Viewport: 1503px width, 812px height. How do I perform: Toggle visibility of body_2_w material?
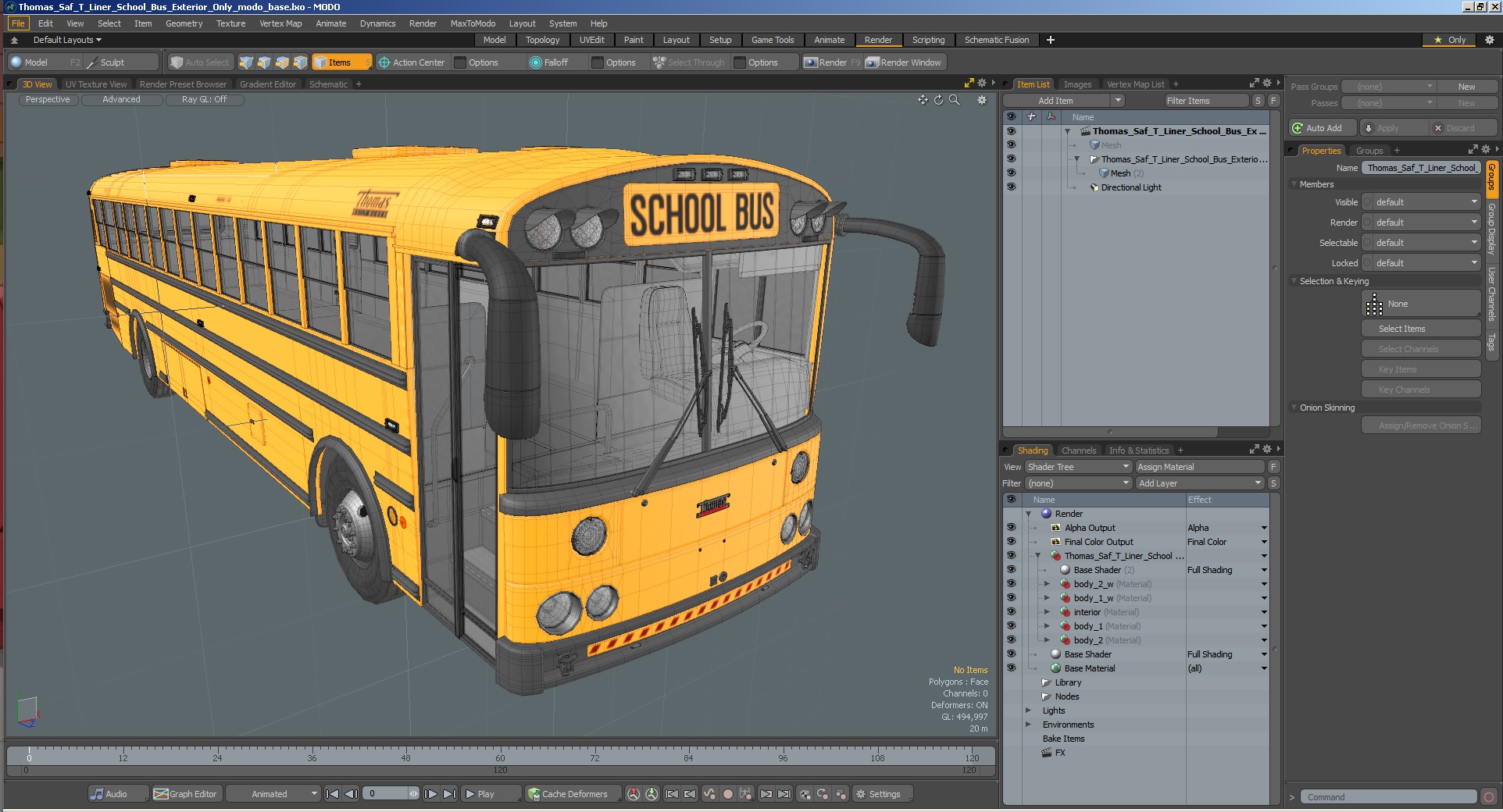point(1011,584)
